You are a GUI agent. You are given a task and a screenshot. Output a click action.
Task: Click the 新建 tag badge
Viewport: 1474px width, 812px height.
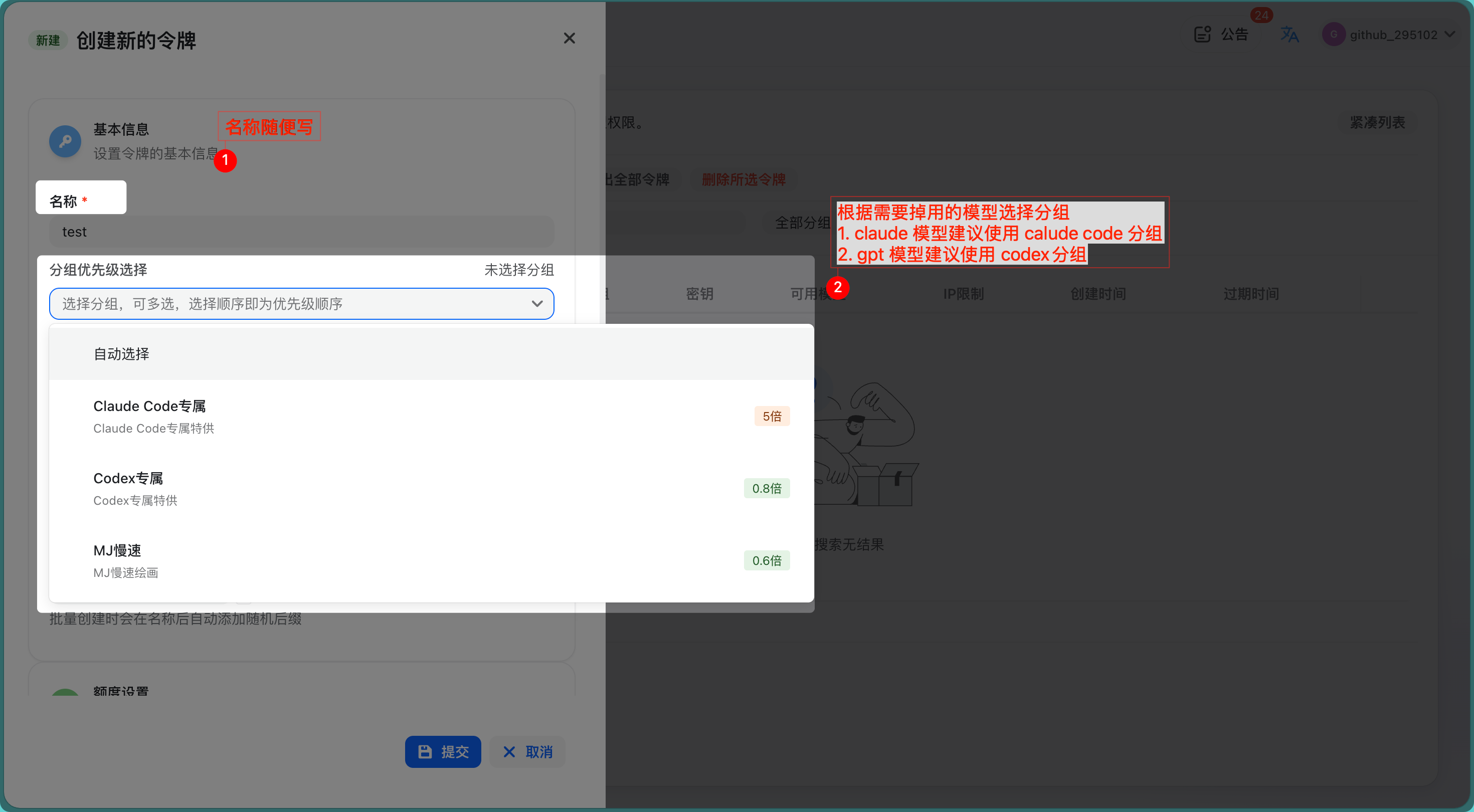pos(48,40)
